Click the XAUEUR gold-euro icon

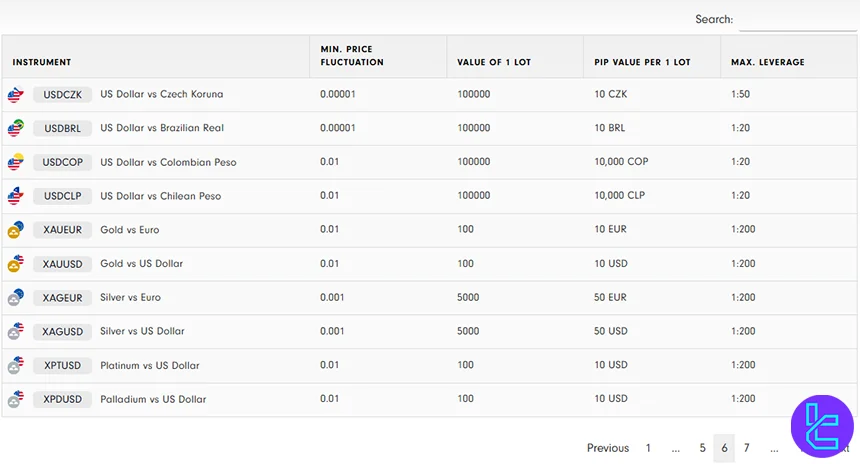pos(15,230)
